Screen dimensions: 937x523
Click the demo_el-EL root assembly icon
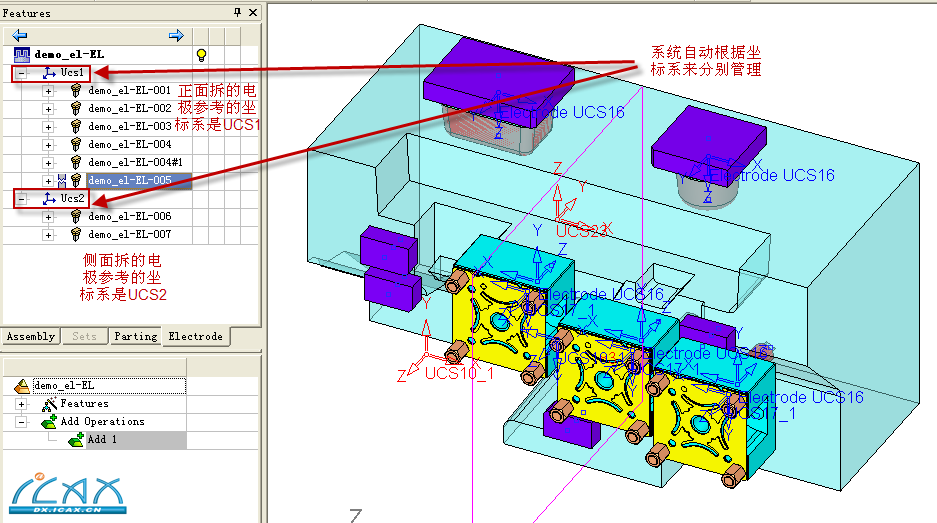pos(22,55)
